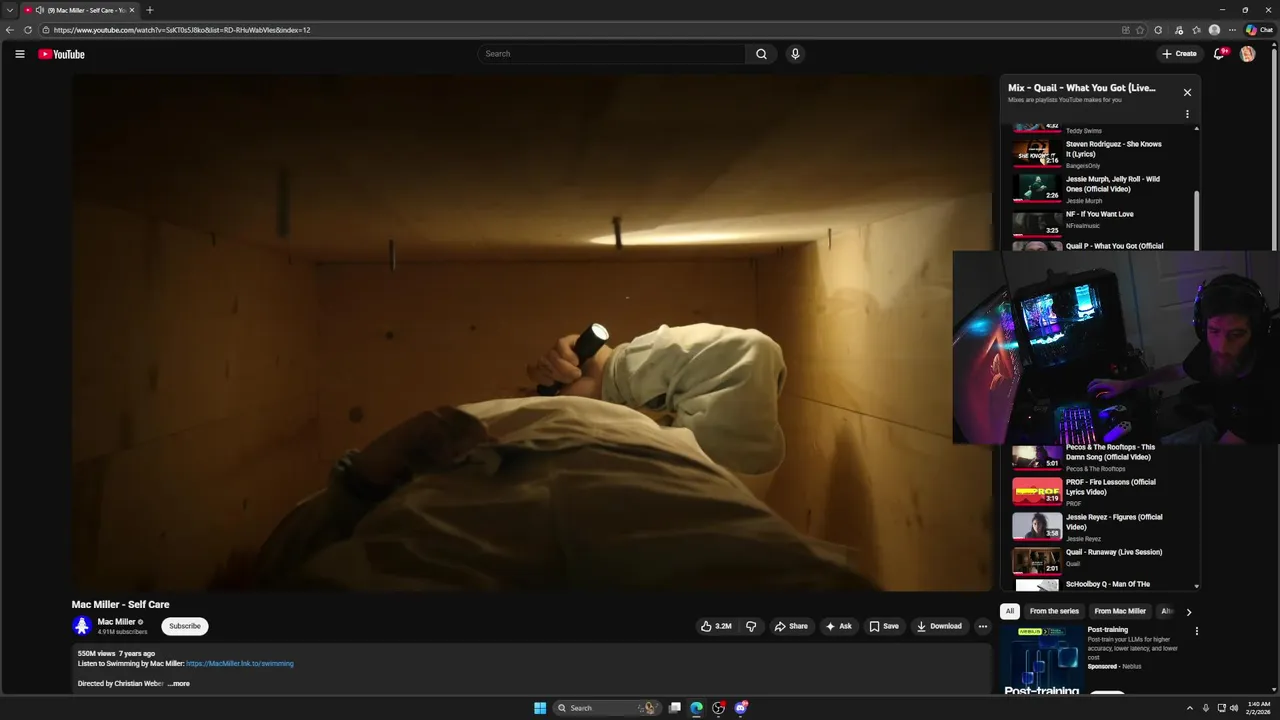Viewport: 1280px width, 720px height.
Task: Click the YouTube search magnifier button
Action: pos(761,54)
